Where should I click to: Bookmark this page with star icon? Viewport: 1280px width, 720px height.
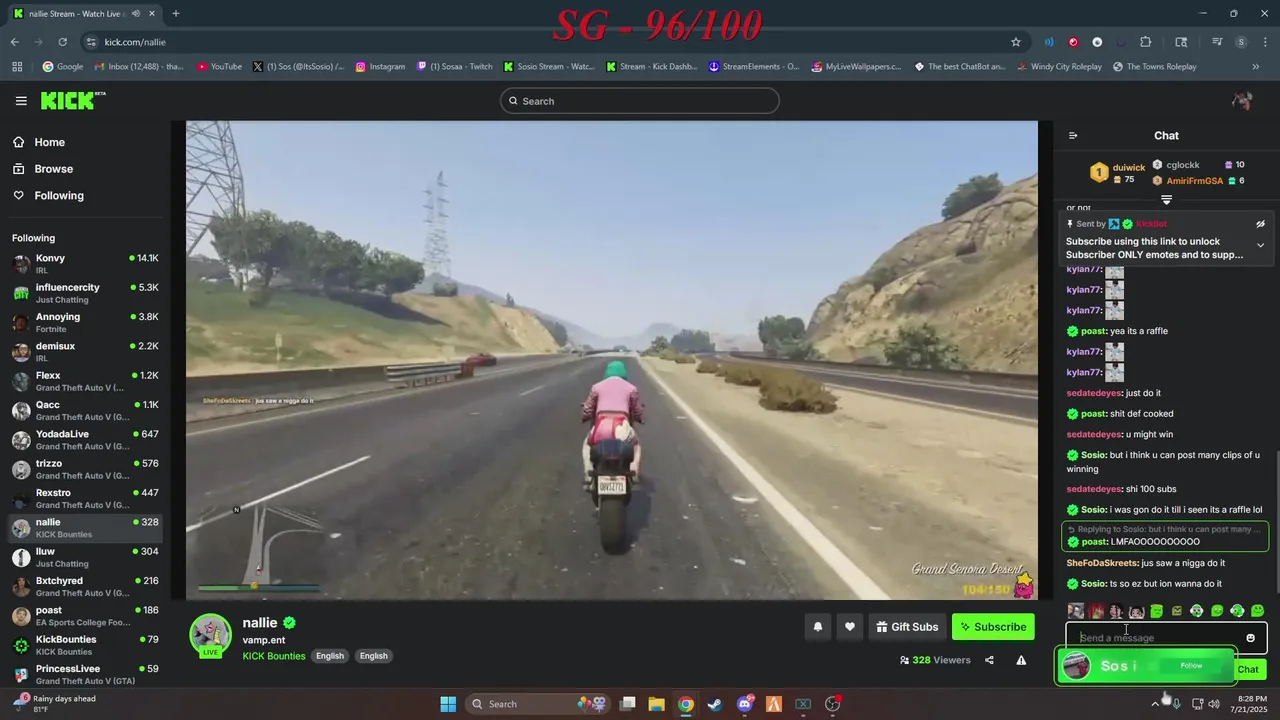(1016, 42)
